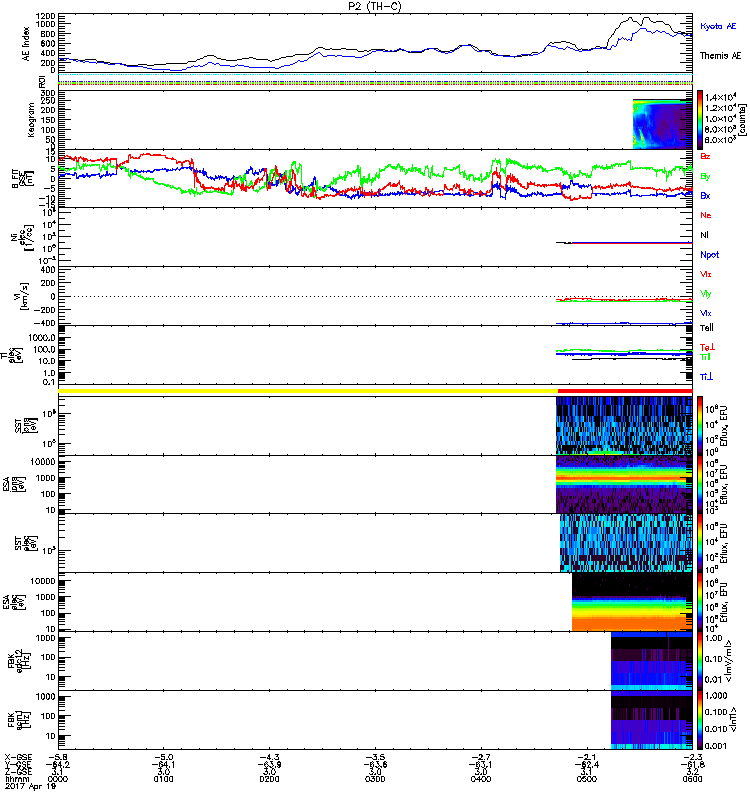The height and width of the screenshot is (800, 750).
Task: Click the SST ion Eflux color bar
Action: pos(699,426)
